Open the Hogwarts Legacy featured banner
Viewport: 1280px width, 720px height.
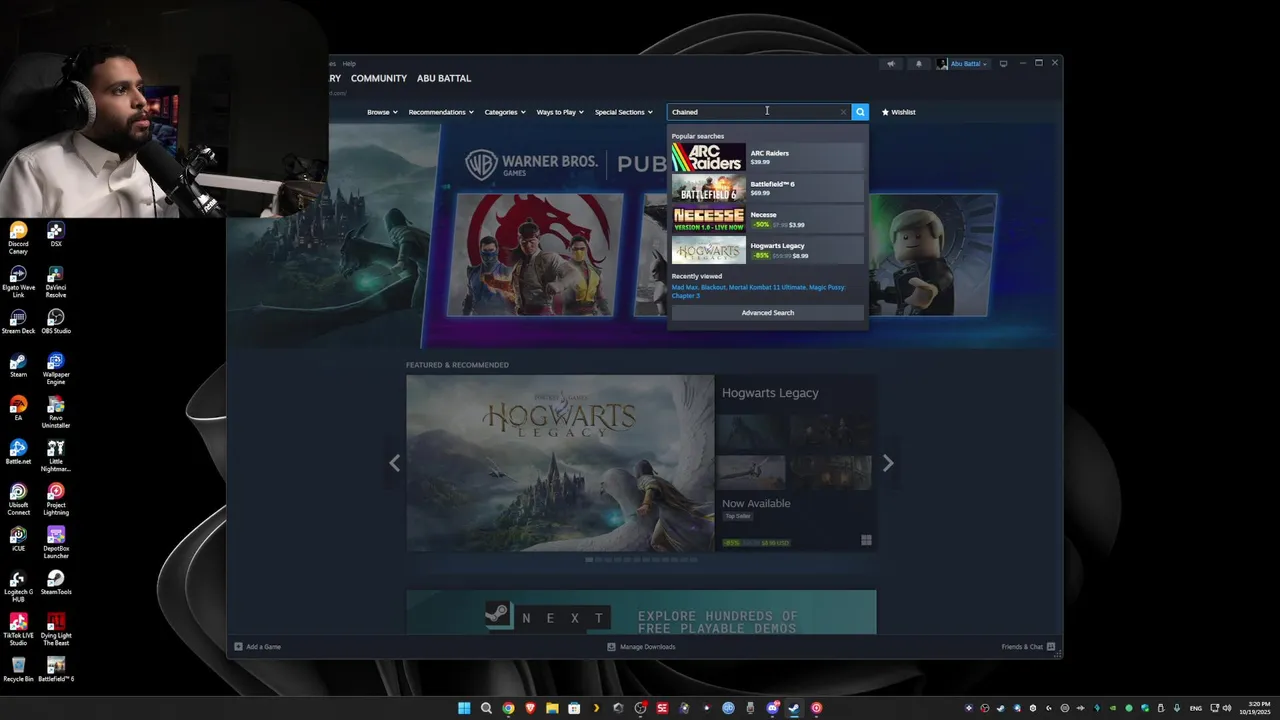(x=560, y=463)
